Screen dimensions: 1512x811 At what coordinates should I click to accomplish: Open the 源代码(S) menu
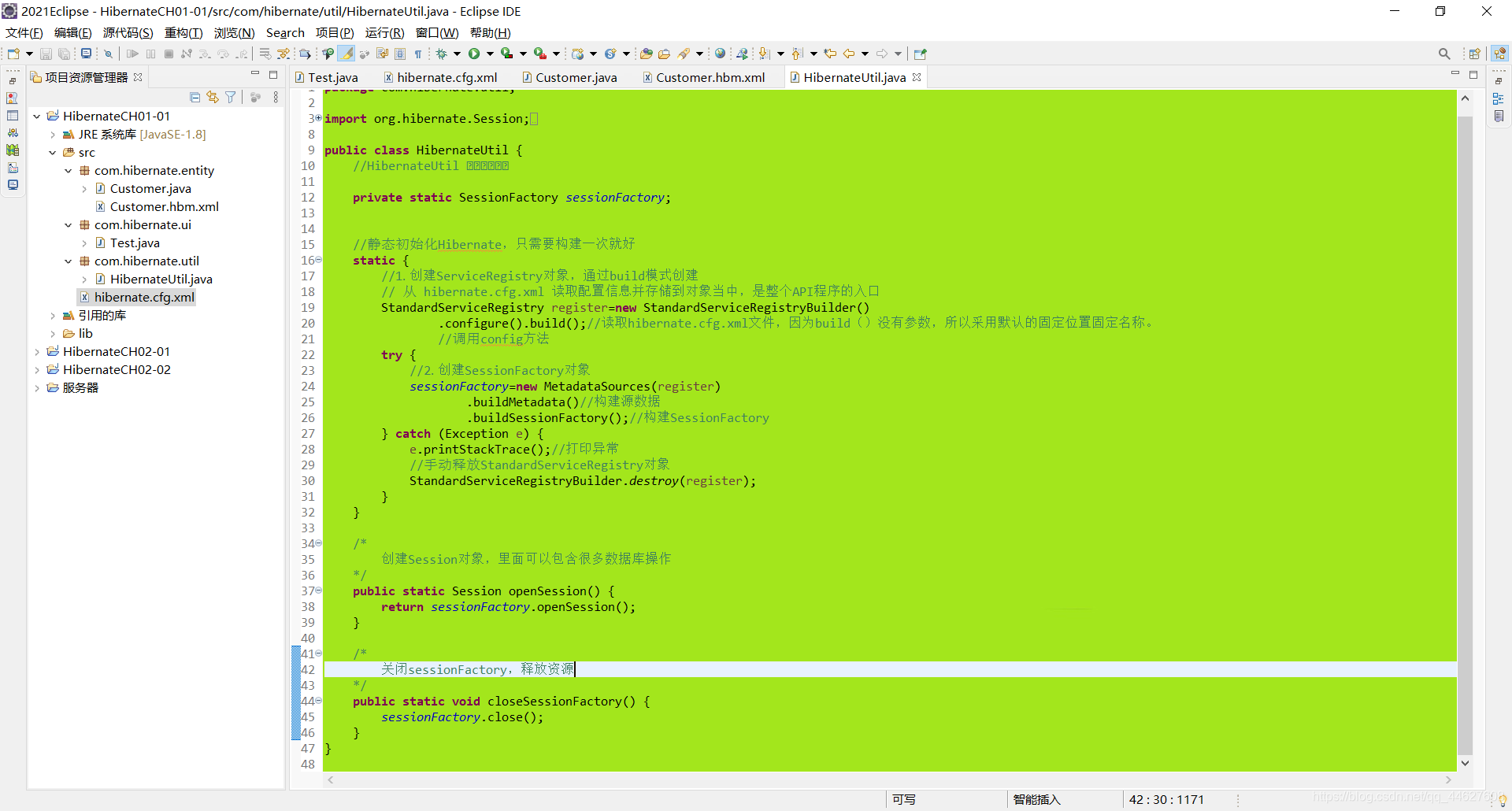coord(128,32)
